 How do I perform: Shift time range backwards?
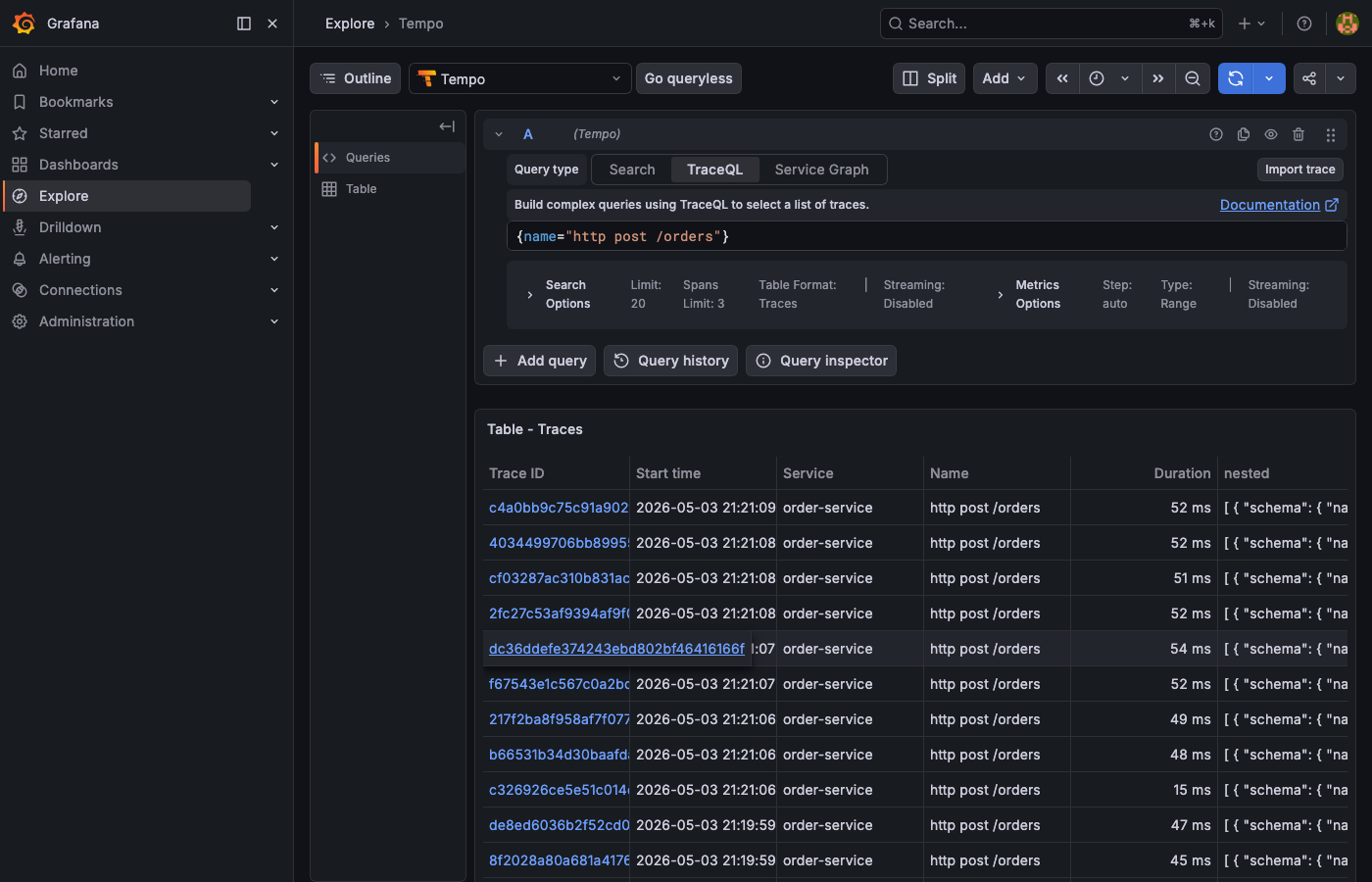[x=1062, y=78]
